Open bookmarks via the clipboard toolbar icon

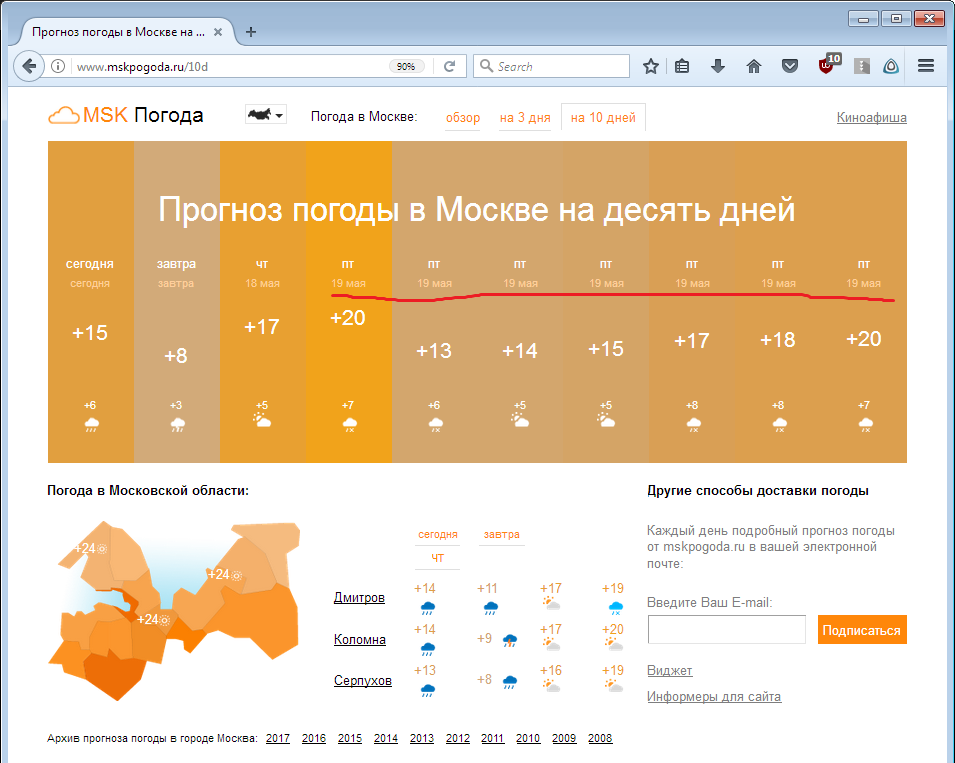(681, 65)
